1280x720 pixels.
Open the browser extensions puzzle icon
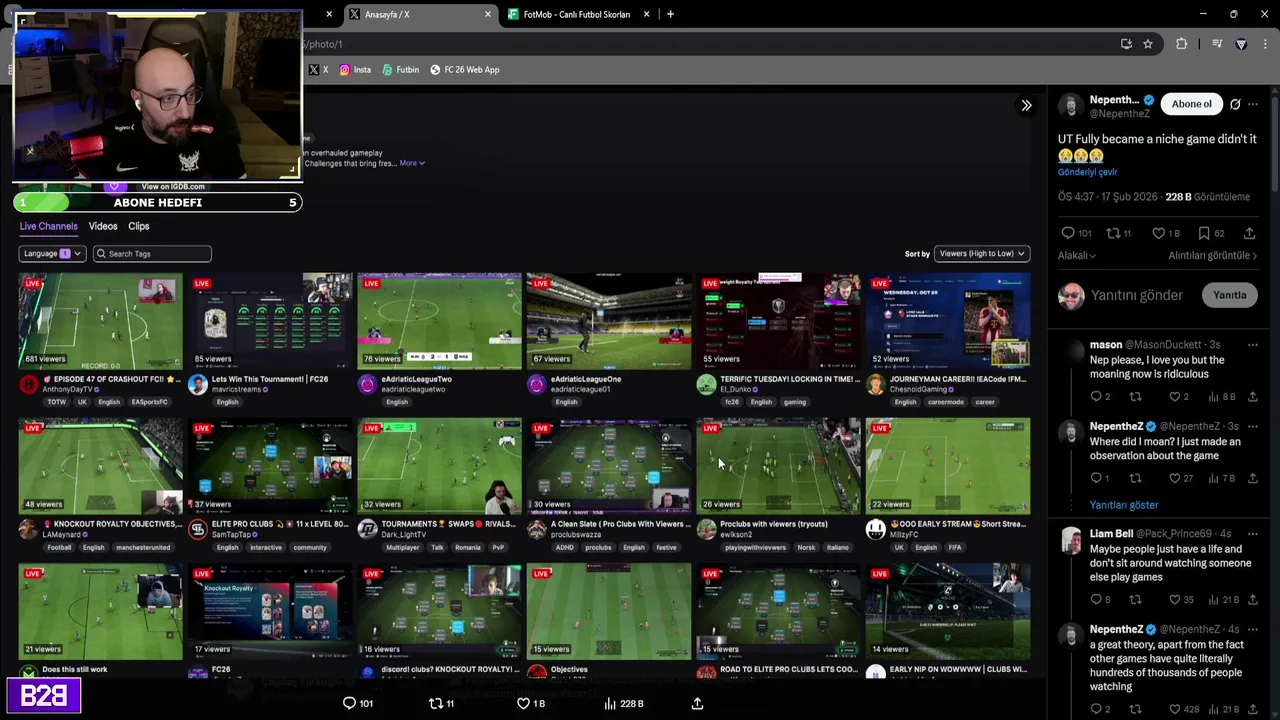click(1181, 44)
